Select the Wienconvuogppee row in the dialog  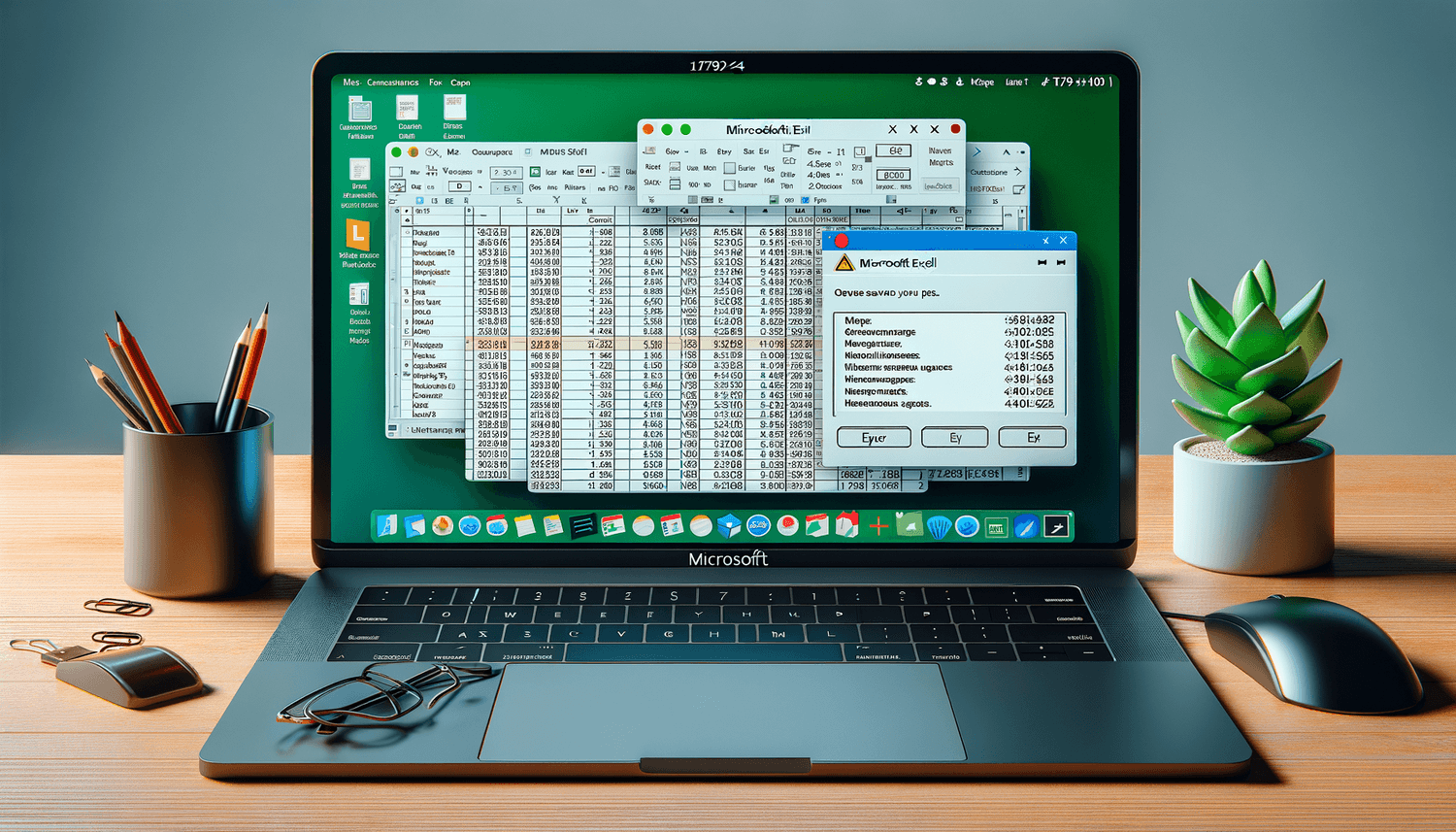click(949, 380)
